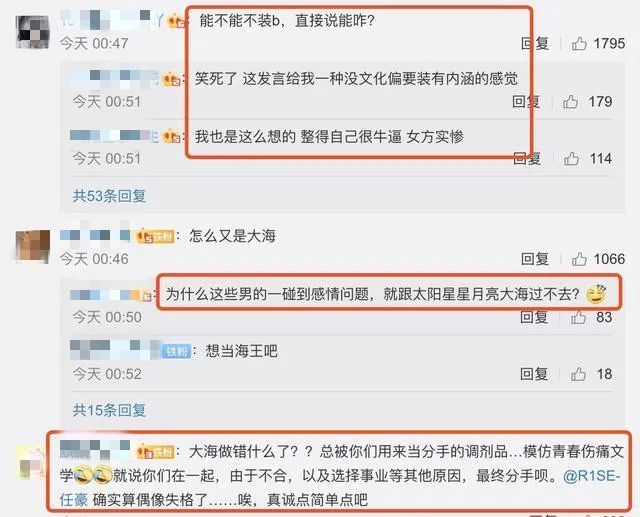Like the reply with 114 likes
Screen dimensions: 640x517
click(571, 159)
